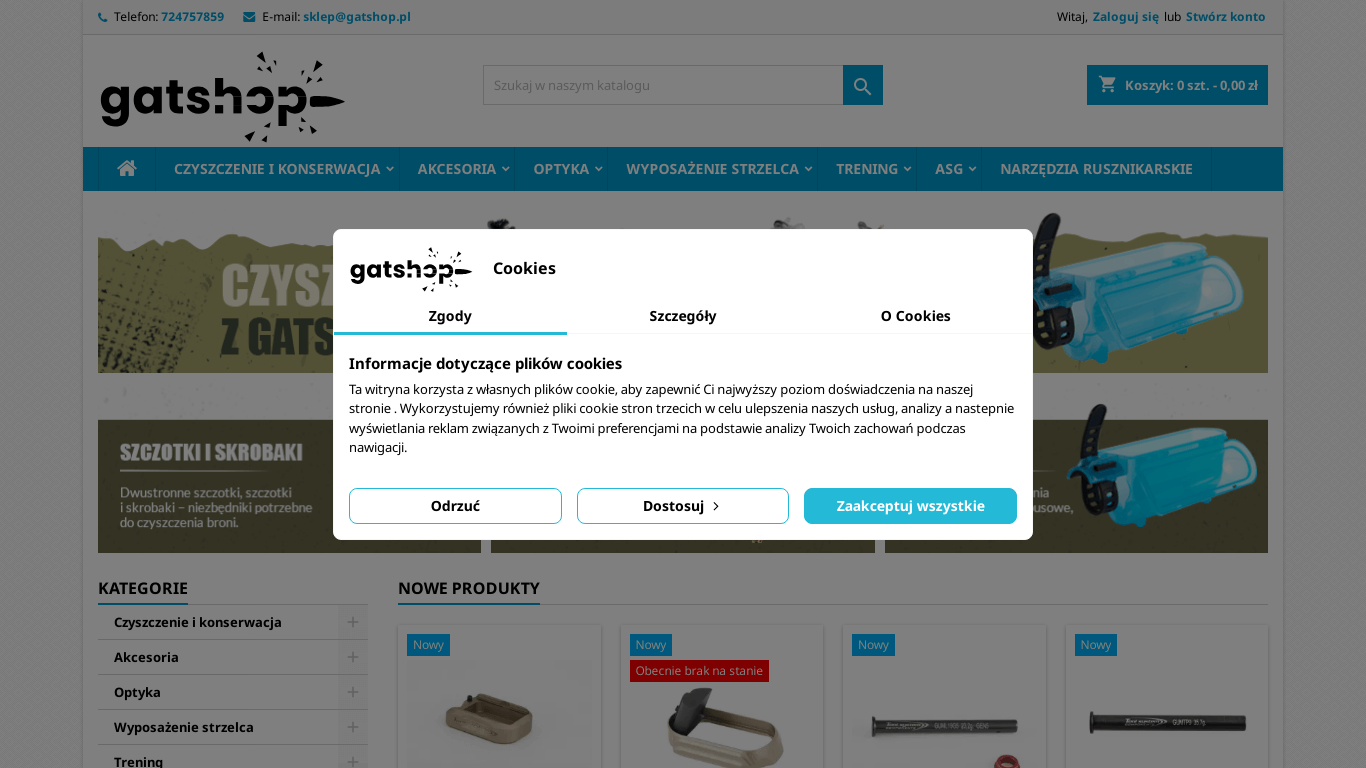Switch to the O Cookies tab
The height and width of the screenshot is (768, 1366).
click(x=915, y=316)
